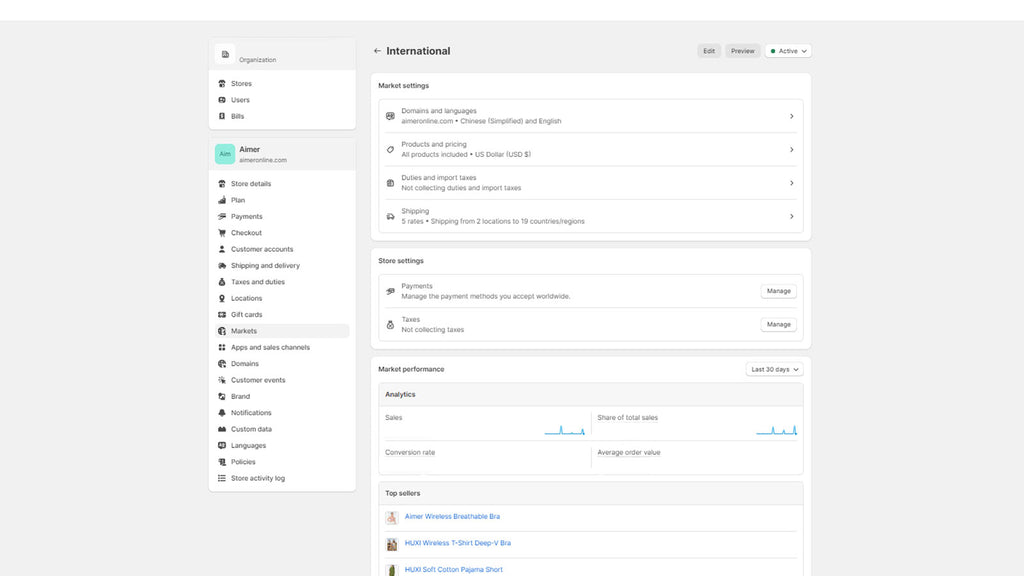The height and width of the screenshot is (576, 1024).
Task: Click the Notifications bell icon
Action: pyautogui.click(x=222, y=413)
